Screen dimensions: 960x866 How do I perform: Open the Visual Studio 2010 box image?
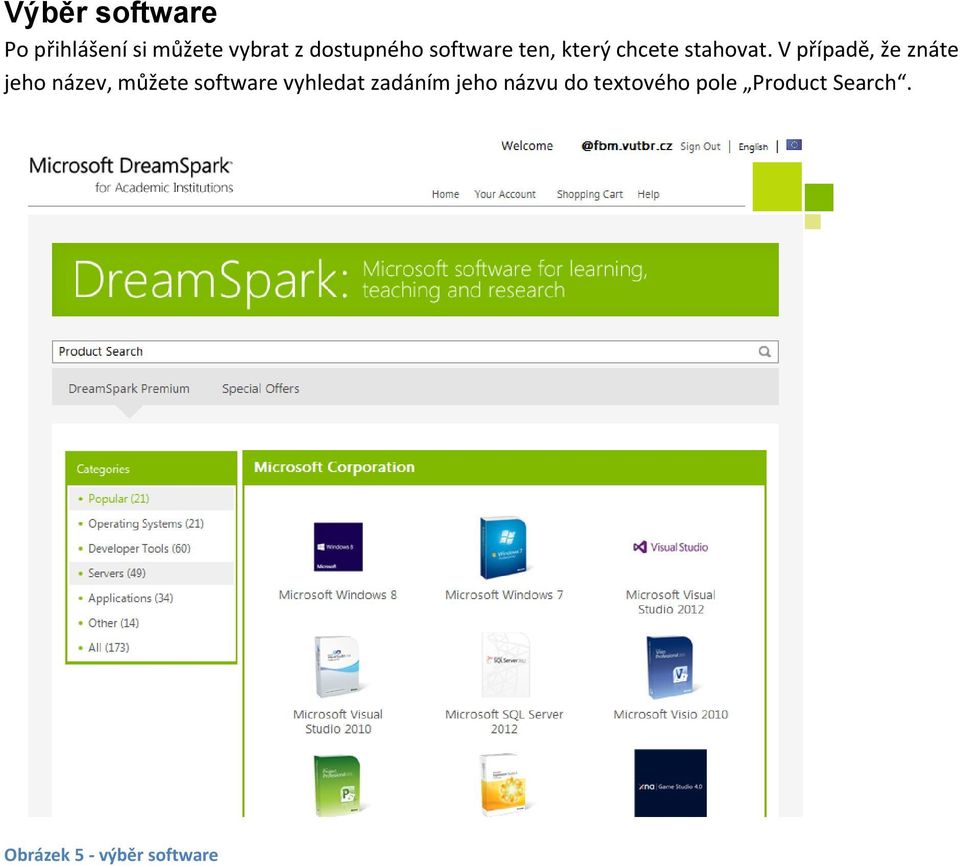coord(338,666)
